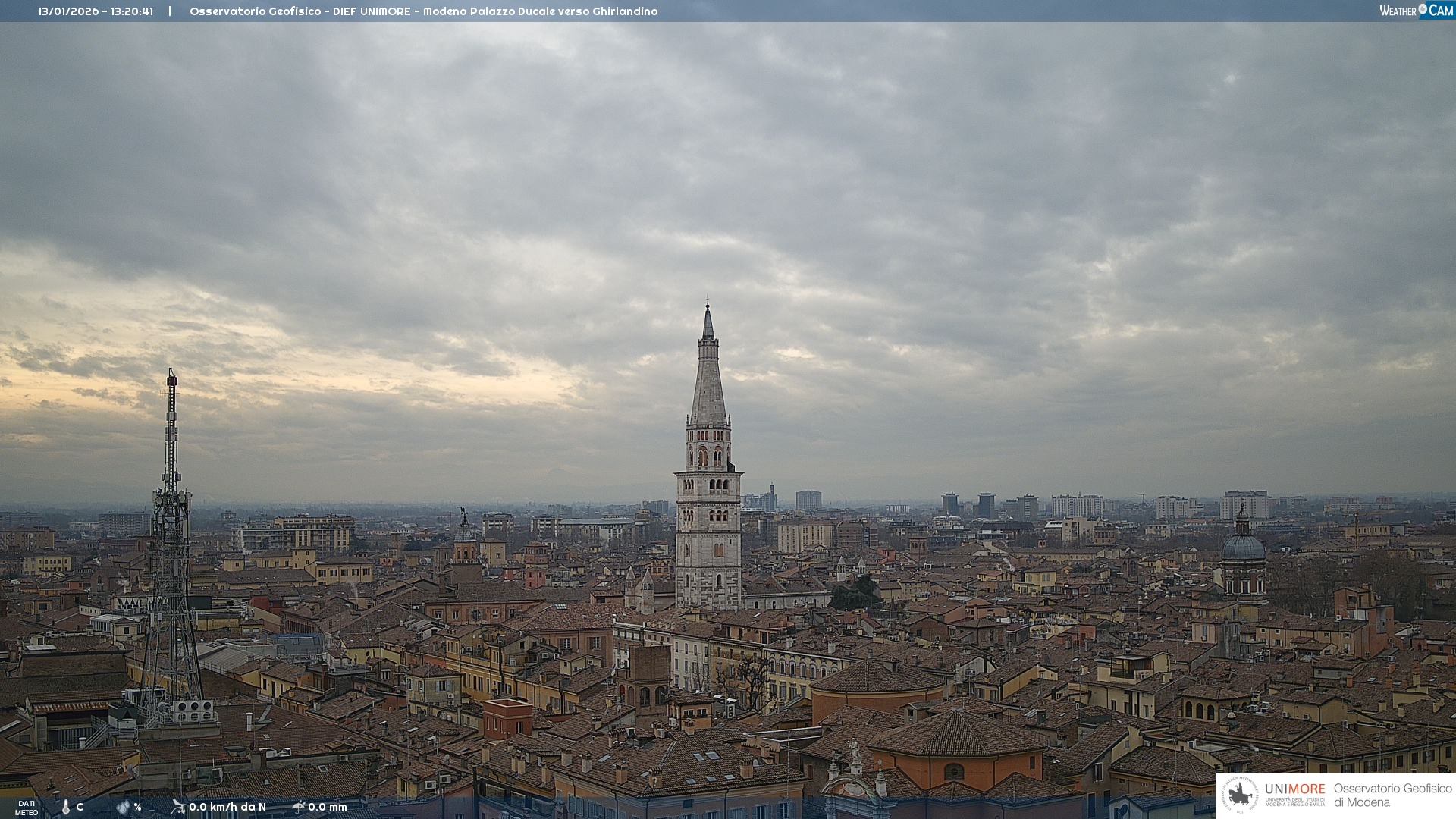Click the wind vane anemometer icon
The height and width of the screenshot is (819, 1456).
click(x=178, y=807)
